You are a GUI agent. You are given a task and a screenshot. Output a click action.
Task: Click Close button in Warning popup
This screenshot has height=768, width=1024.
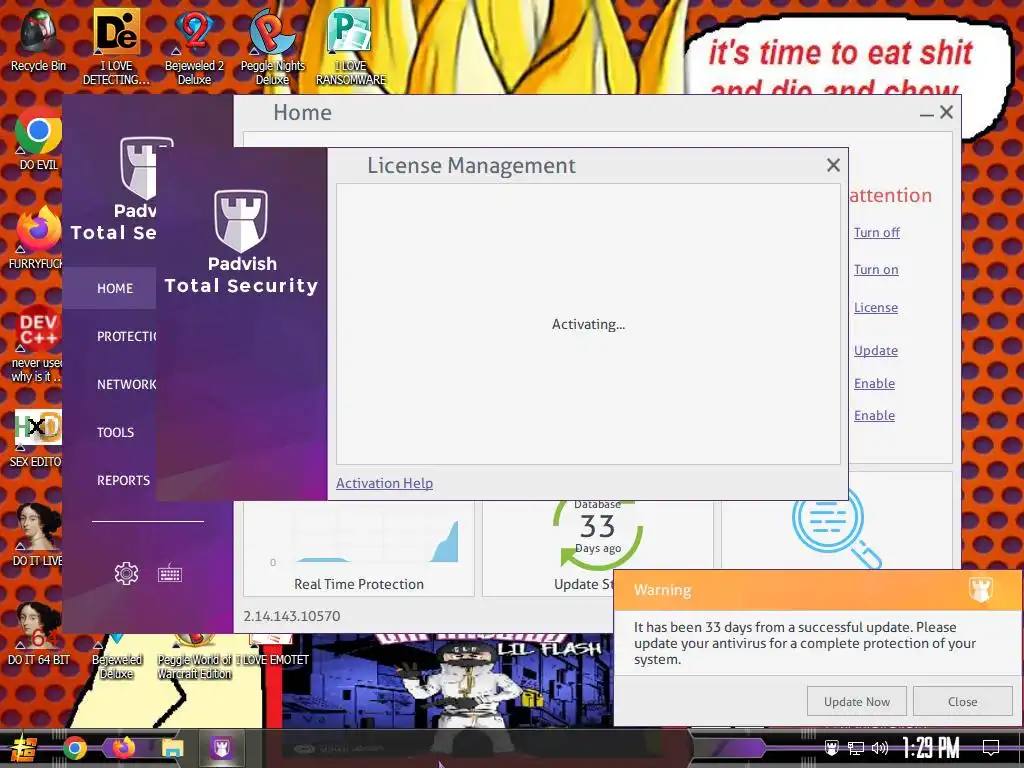click(x=963, y=701)
